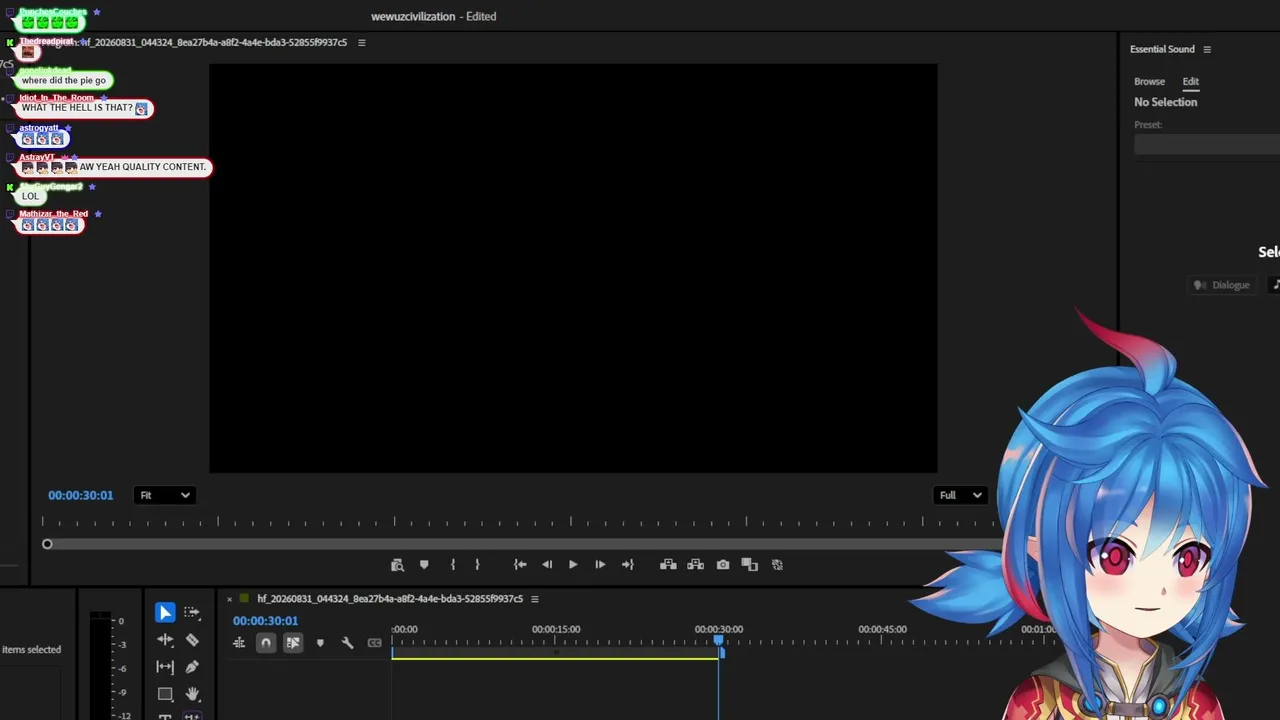The width and height of the screenshot is (1280, 720).
Task: Open the Full playback resolution dropdown
Action: (960, 495)
